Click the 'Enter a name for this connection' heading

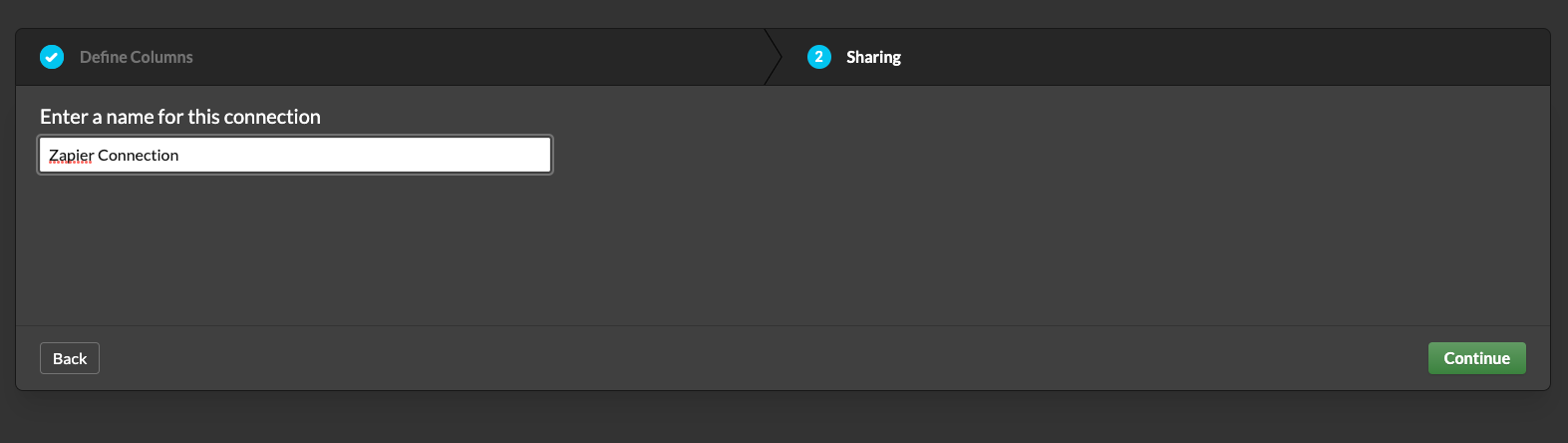pos(180,117)
